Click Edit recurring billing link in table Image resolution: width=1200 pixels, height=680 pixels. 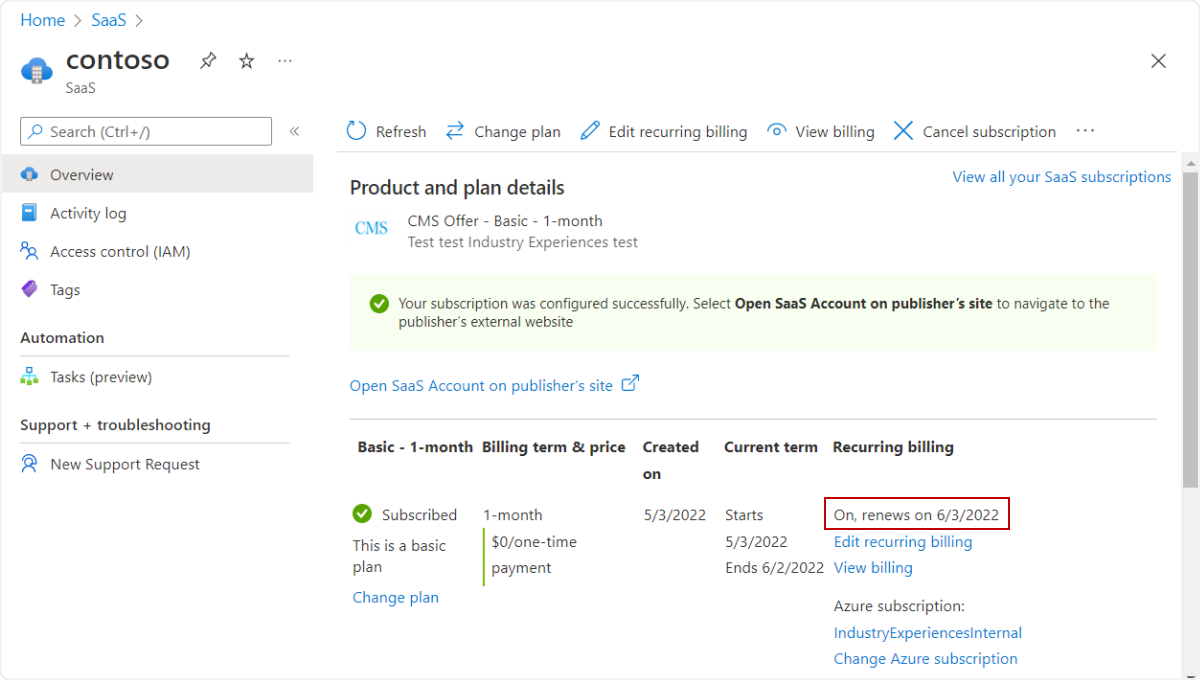903,542
